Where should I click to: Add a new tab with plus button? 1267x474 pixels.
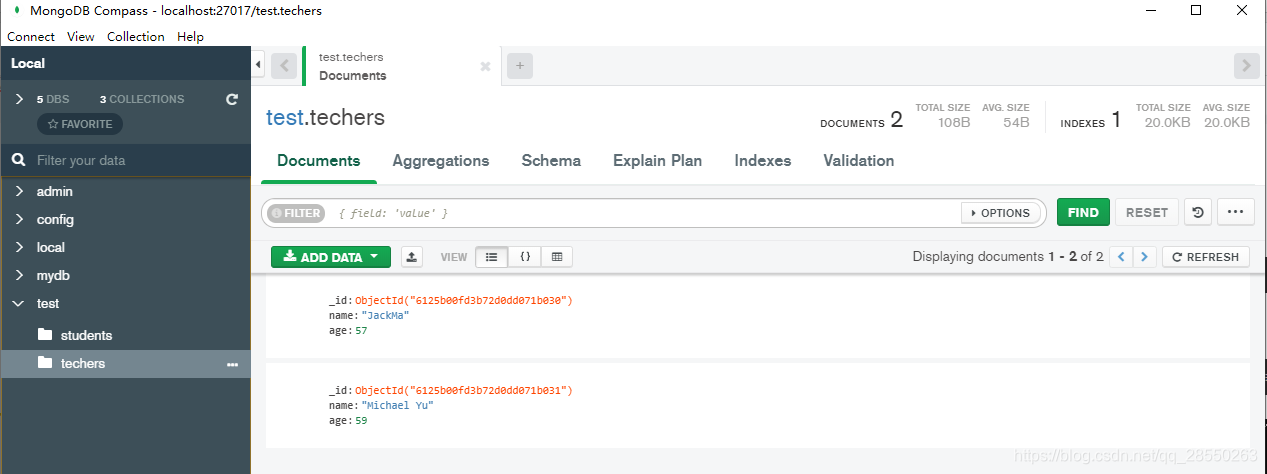519,66
